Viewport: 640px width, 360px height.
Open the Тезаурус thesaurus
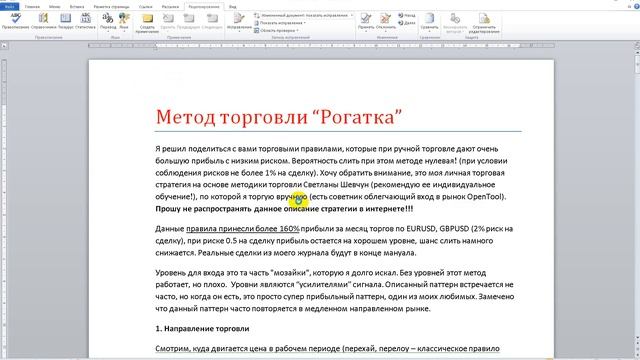tap(65, 21)
